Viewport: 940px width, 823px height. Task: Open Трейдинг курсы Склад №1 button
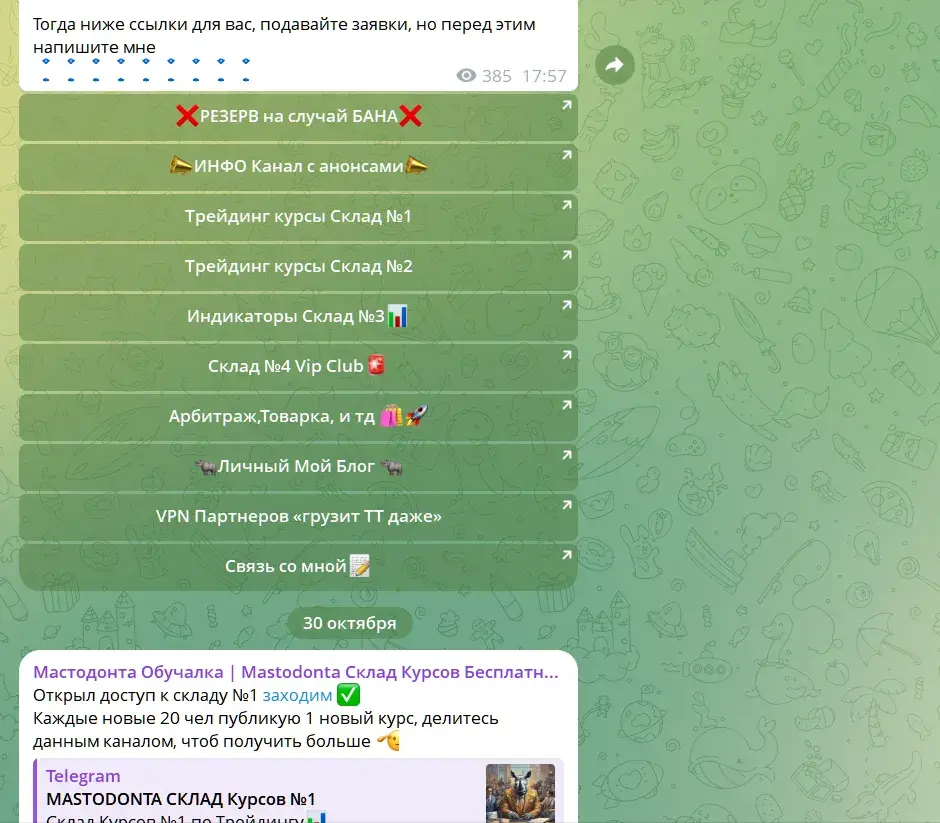pyautogui.click(x=298, y=216)
